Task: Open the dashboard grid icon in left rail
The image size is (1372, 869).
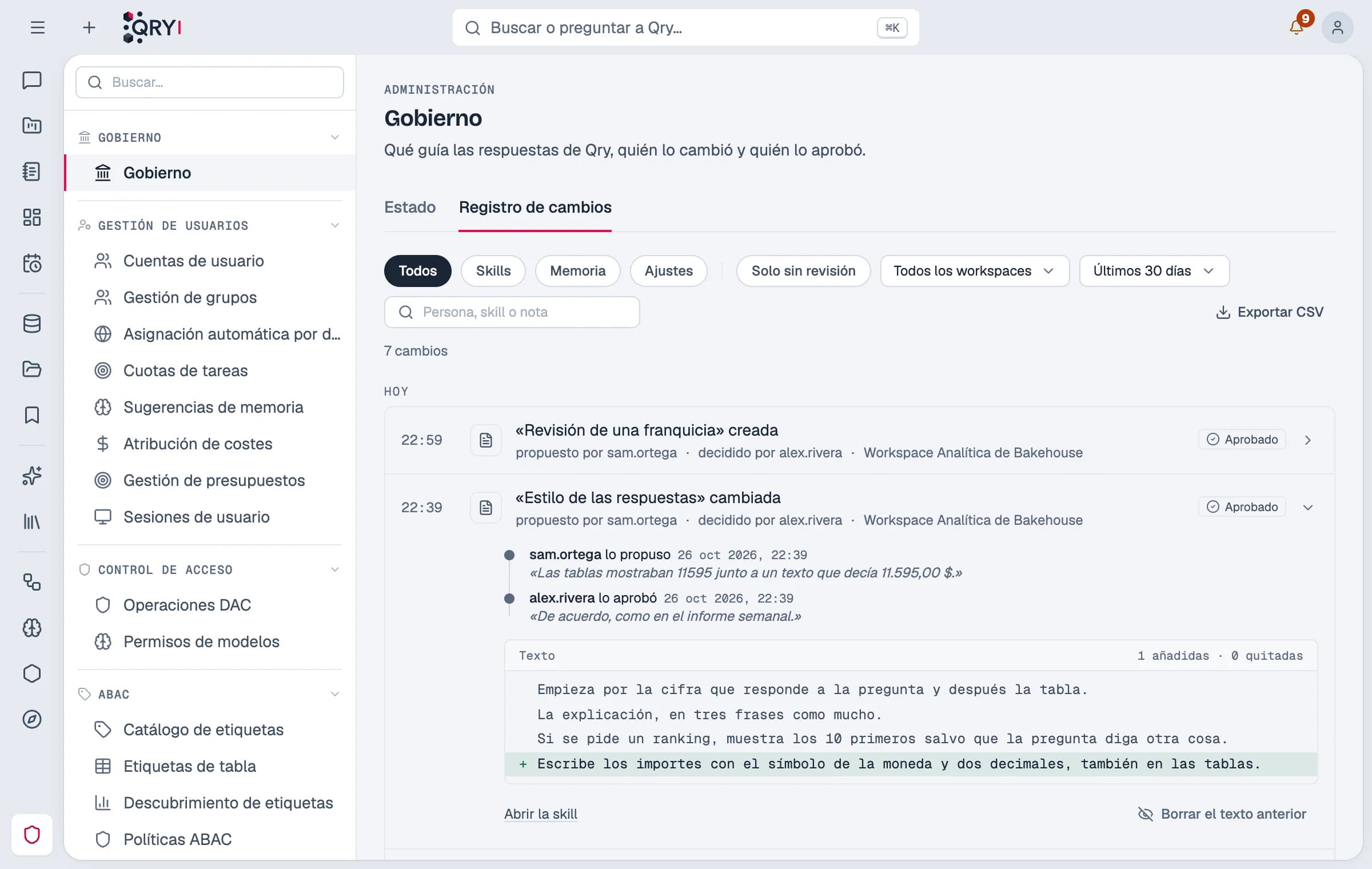Action: coord(32,217)
